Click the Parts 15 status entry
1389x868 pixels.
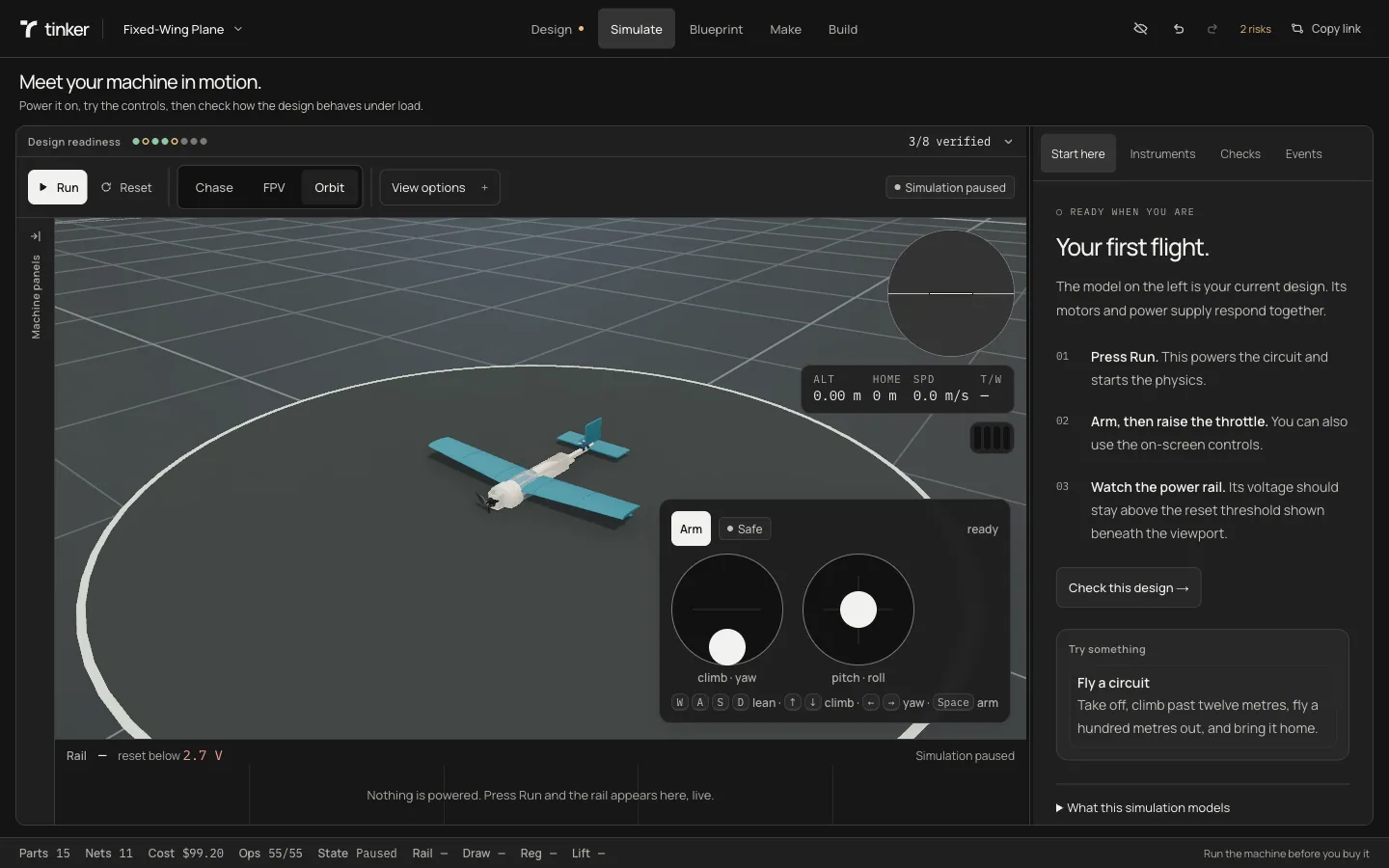click(x=44, y=854)
